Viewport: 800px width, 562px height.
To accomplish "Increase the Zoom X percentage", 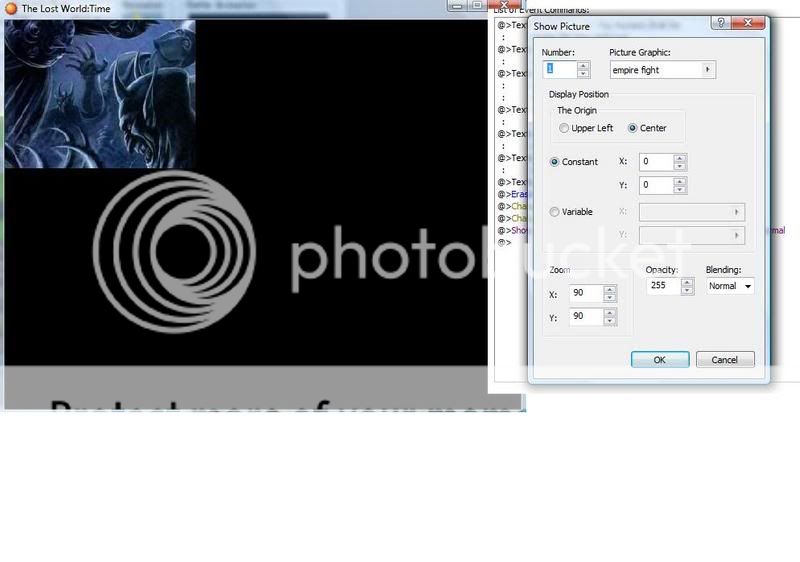I will 610,289.
